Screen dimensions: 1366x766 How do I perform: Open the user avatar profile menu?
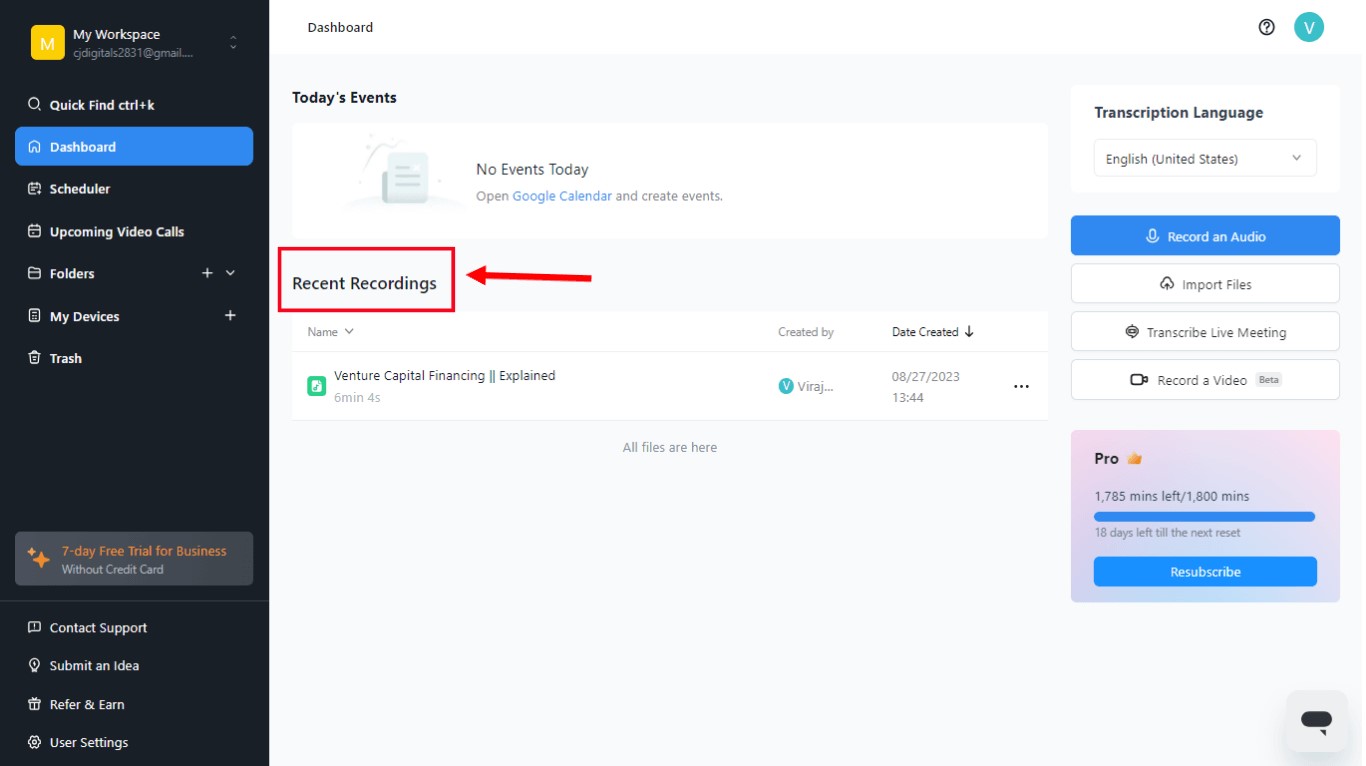point(1308,27)
